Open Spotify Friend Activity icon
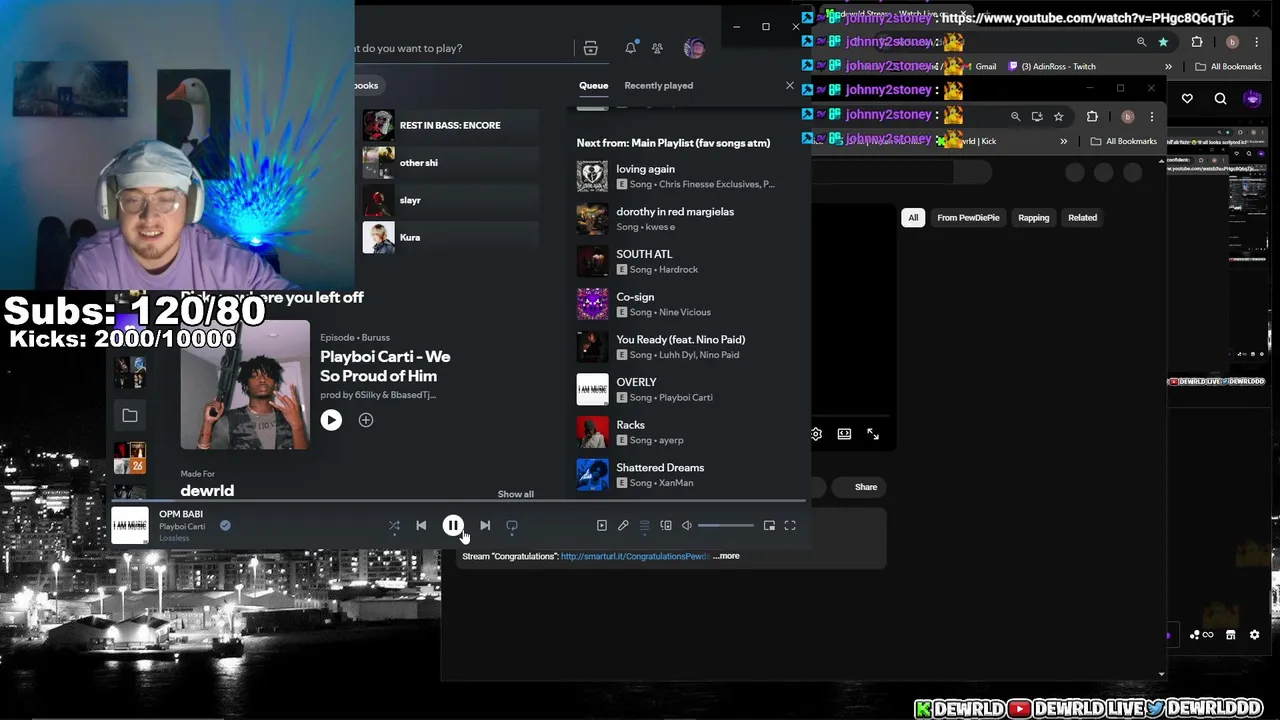Viewport: 1280px width, 720px height. (657, 48)
